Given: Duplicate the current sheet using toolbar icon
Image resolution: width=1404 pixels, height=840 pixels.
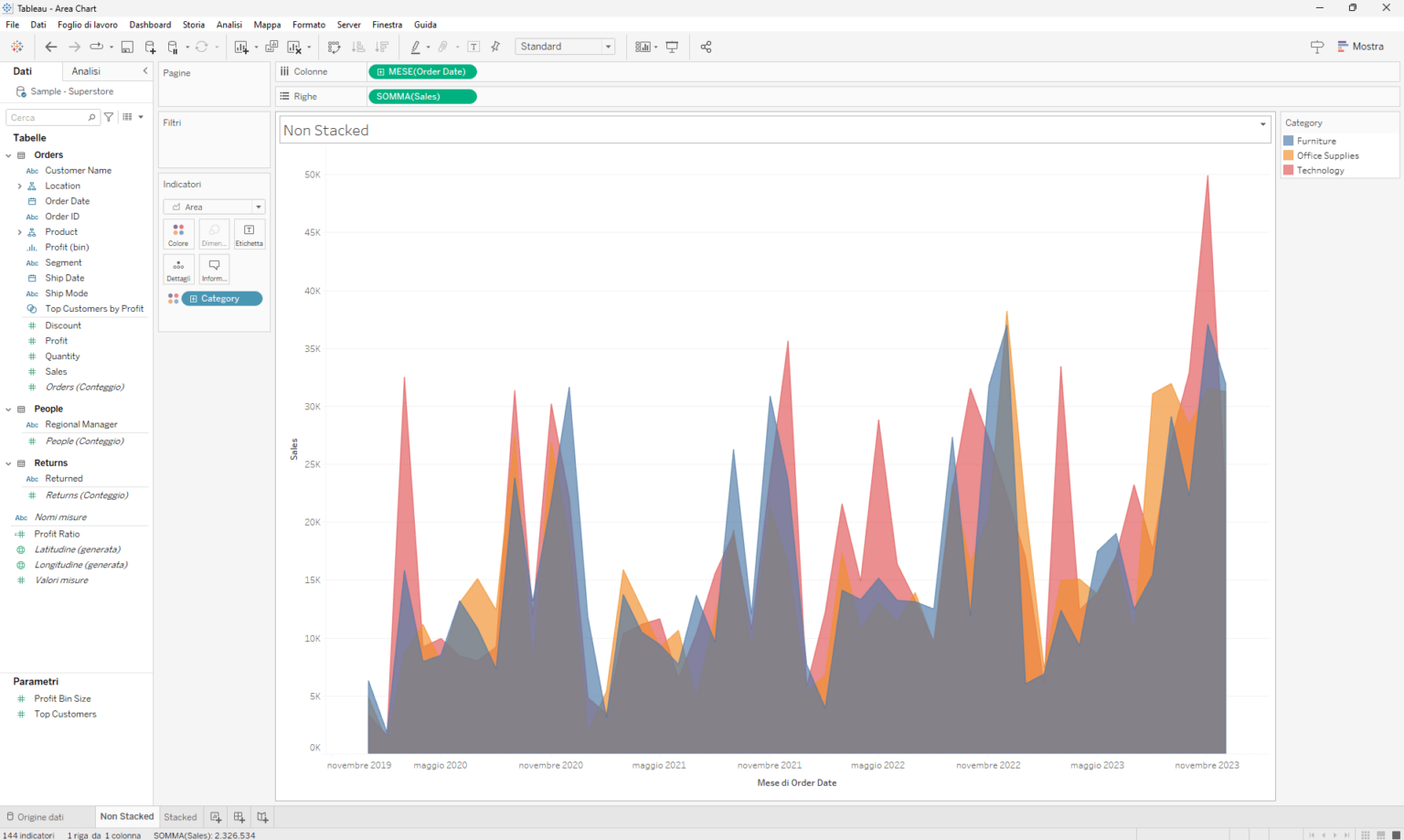Looking at the screenshot, I should (x=271, y=47).
